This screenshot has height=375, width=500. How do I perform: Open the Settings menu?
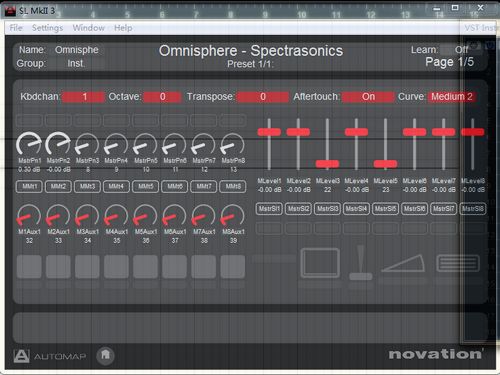pyautogui.click(x=47, y=28)
